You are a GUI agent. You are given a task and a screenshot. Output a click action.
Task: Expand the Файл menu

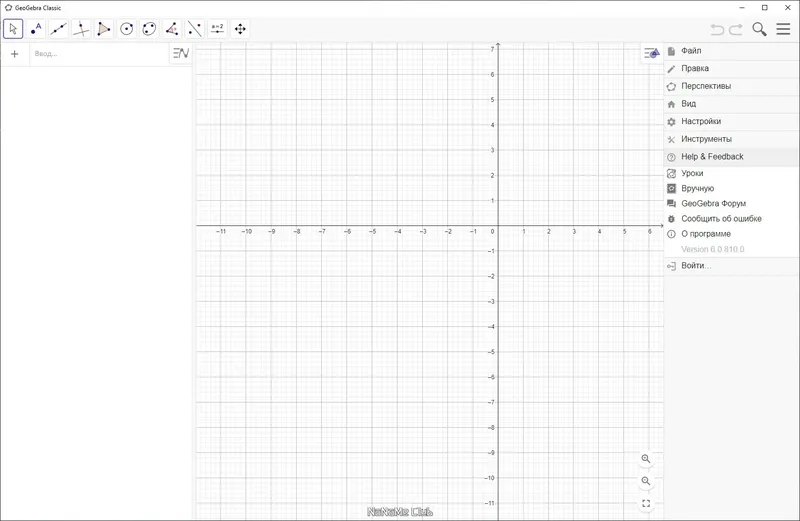732,51
